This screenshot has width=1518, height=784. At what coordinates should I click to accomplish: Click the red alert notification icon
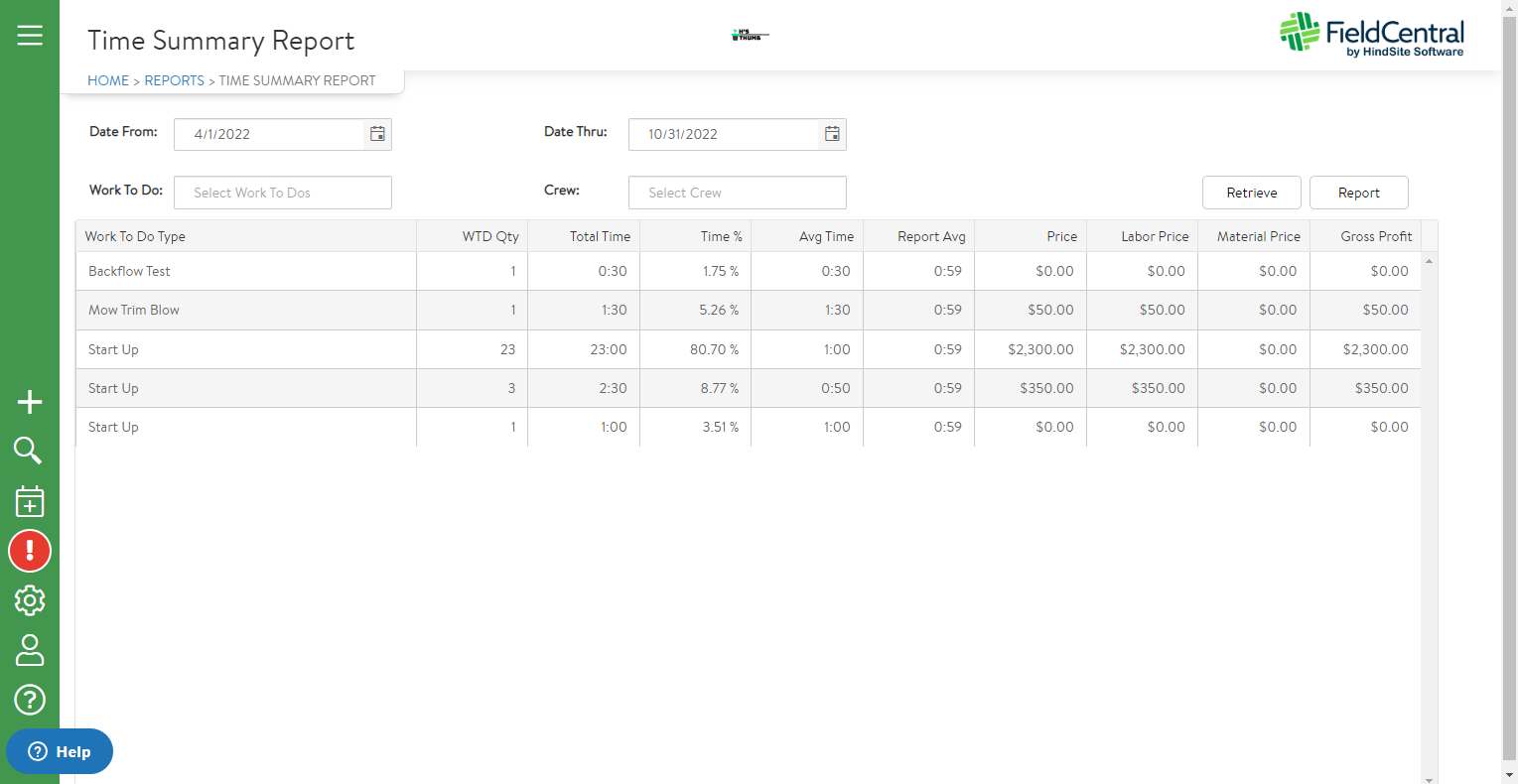tap(30, 551)
